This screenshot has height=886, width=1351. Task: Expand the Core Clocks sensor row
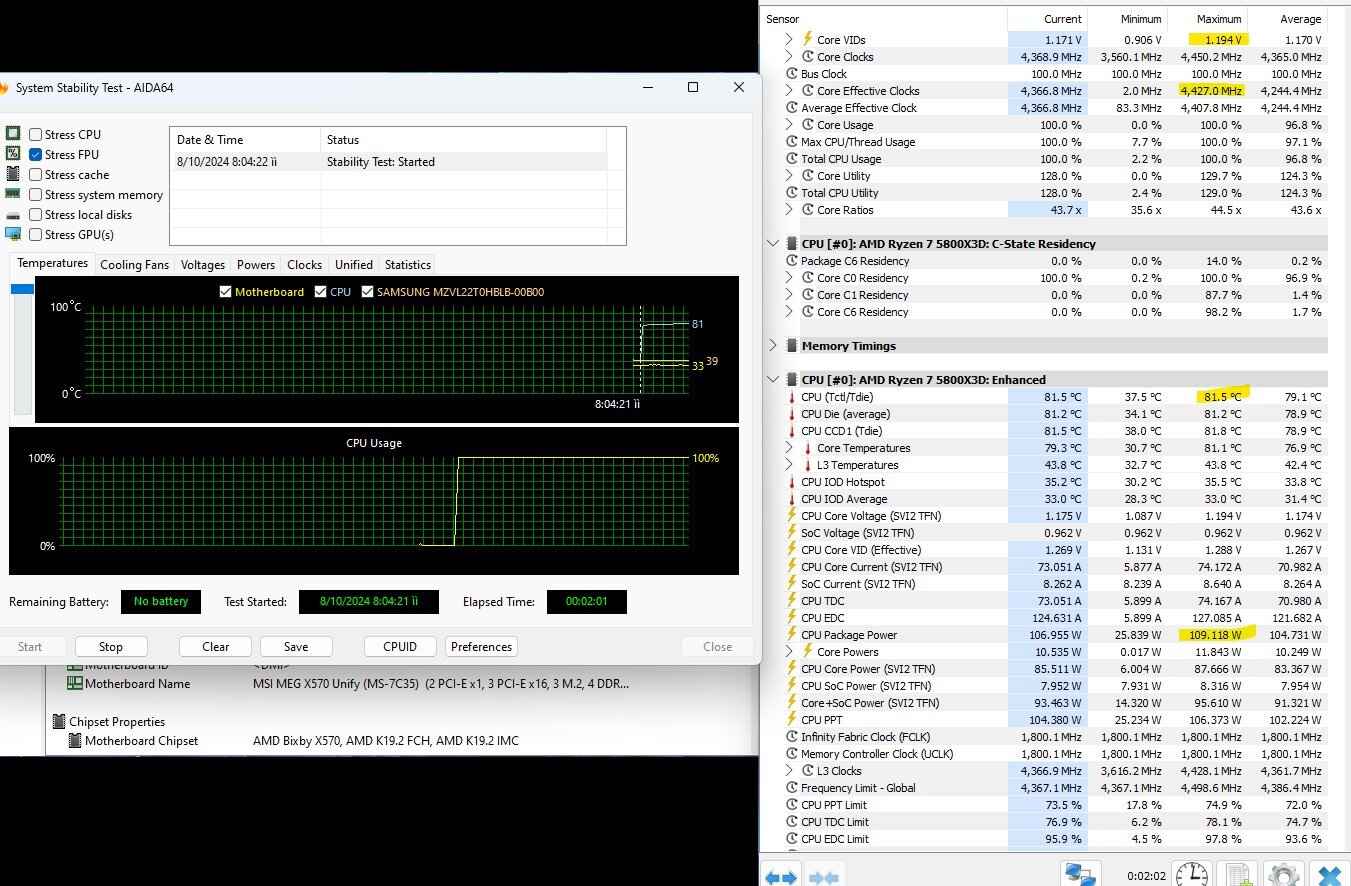point(789,57)
